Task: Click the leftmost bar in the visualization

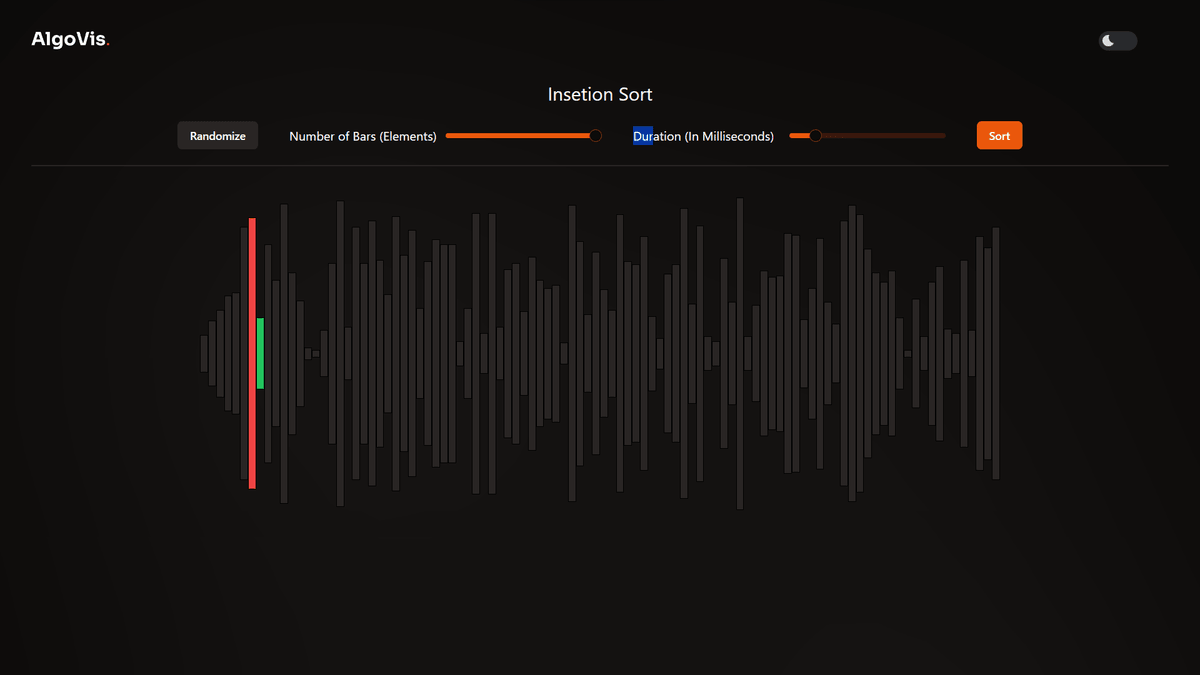Action: (x=204, y=353)
